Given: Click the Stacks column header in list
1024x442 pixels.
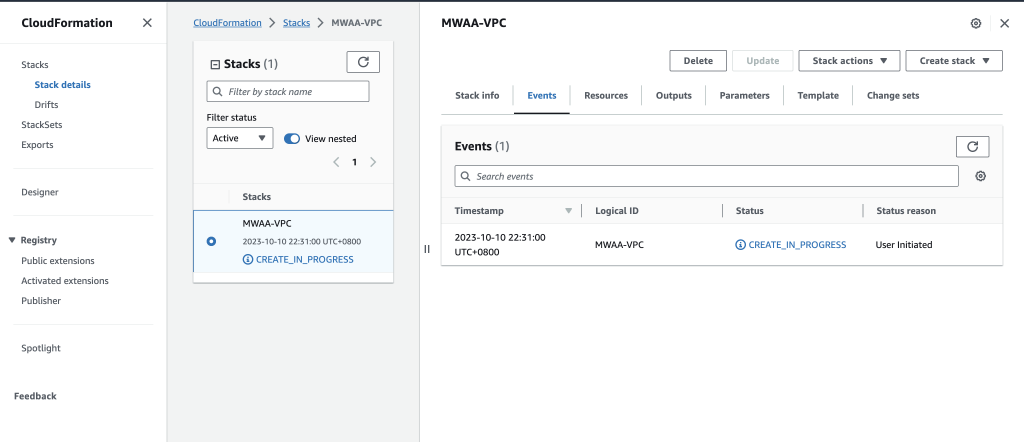Looking at the screenshot, I should point(257,197).
